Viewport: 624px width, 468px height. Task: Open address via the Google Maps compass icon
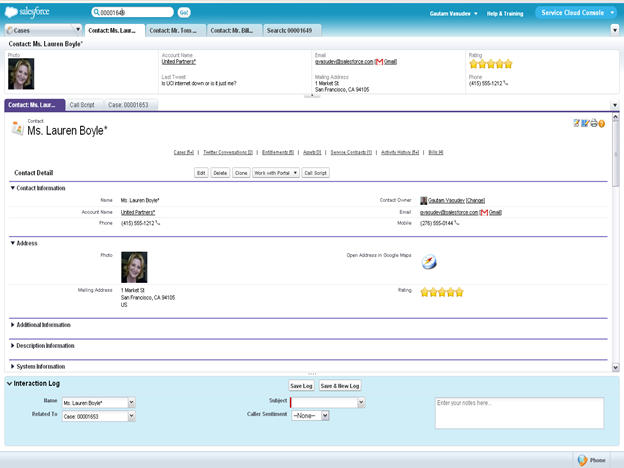pyautogui.click(x=429, y=262)
